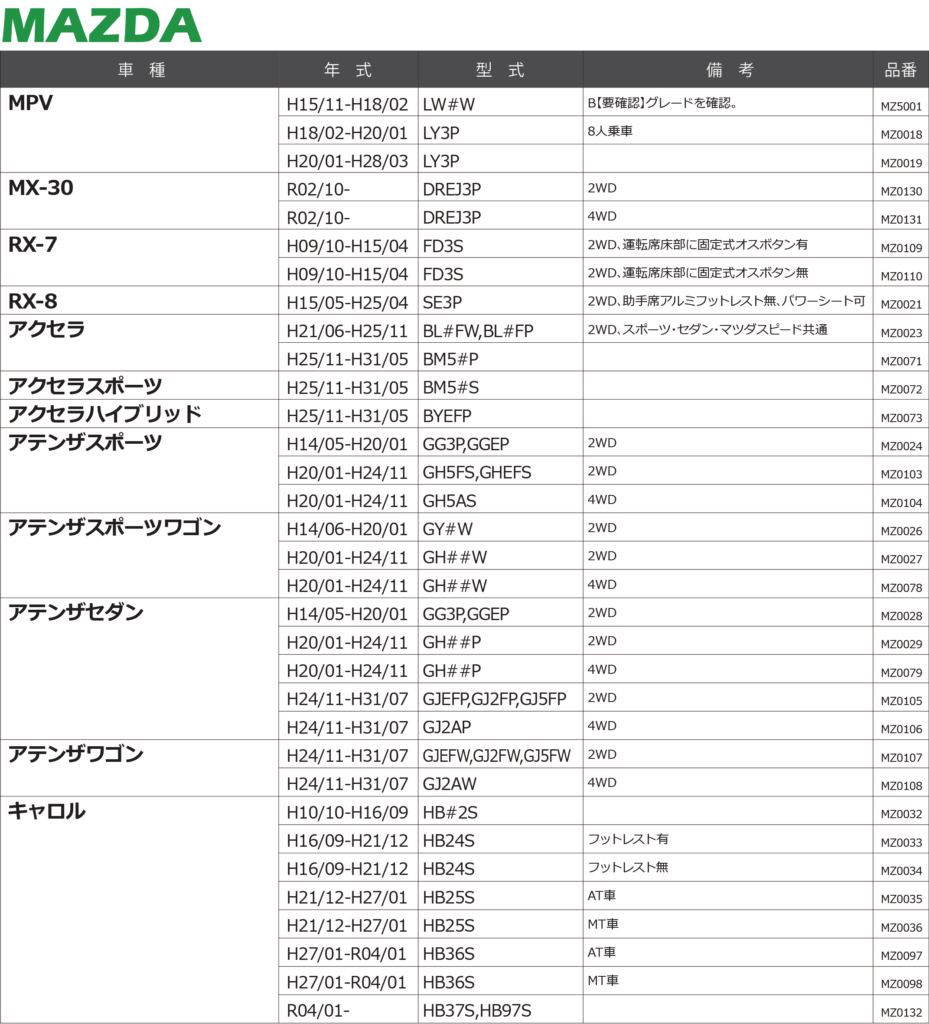Select the RX-8 model name
929x1024 pixels.
pos(33,301)
